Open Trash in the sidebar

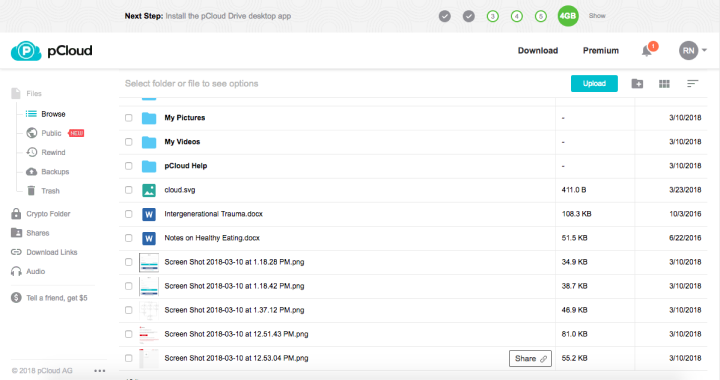tap(51, 191)
